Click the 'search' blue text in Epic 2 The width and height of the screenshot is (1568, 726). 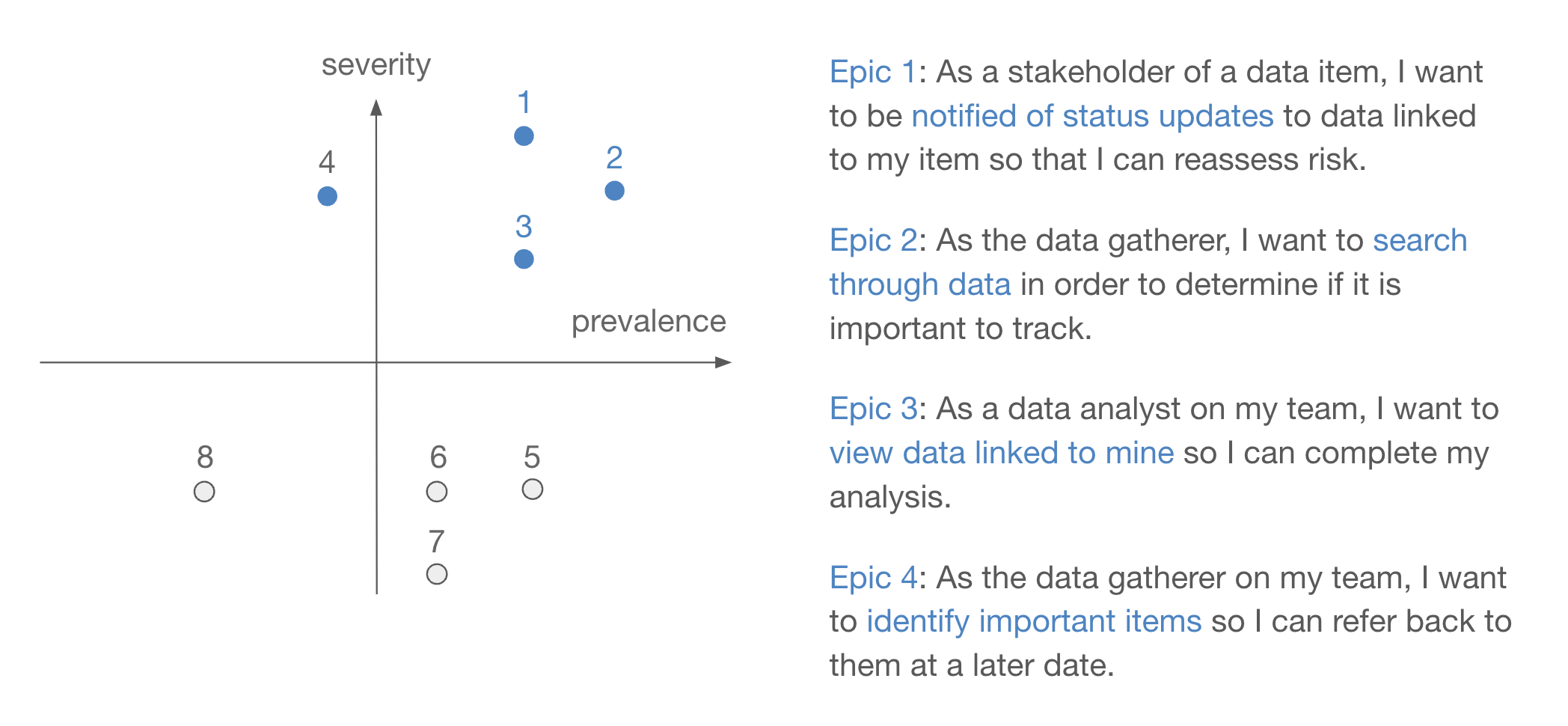click(1420, 240)
